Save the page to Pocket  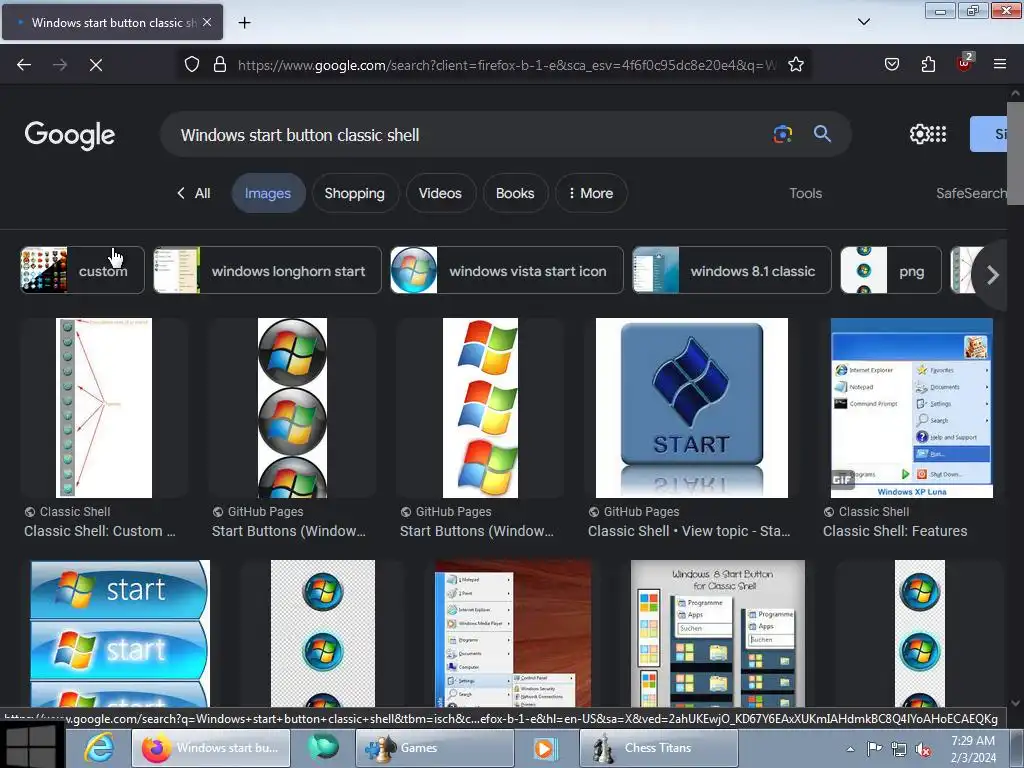click(x=891, y=65)
